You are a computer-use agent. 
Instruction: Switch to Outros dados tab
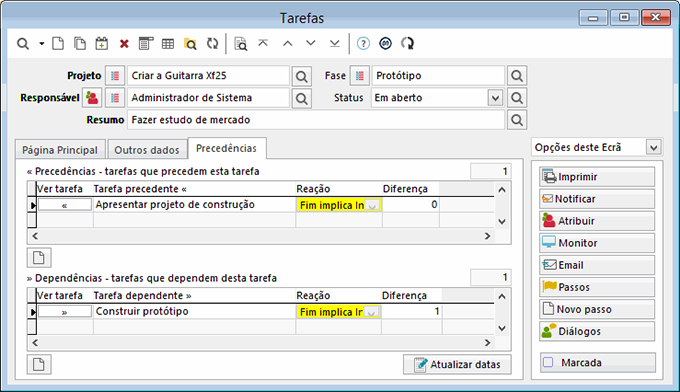tap(147, 150)
